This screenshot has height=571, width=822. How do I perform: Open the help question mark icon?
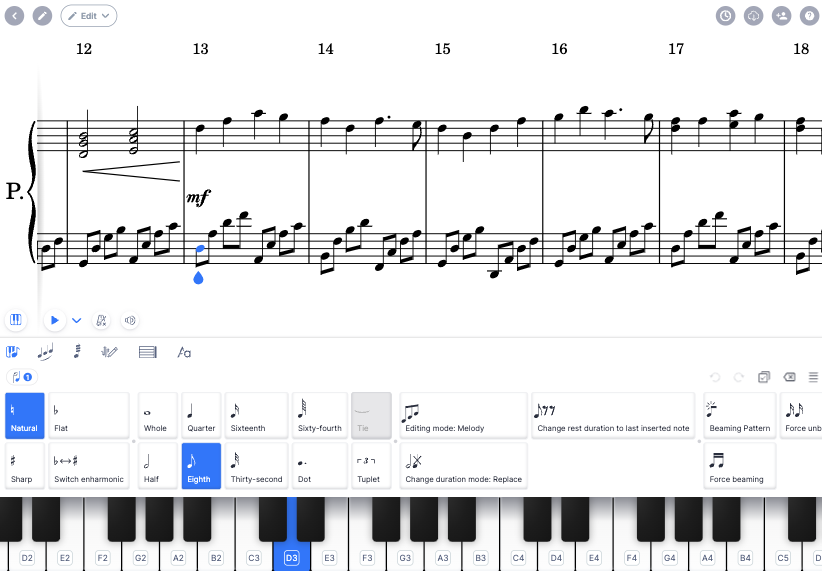[x=809, y=16]
